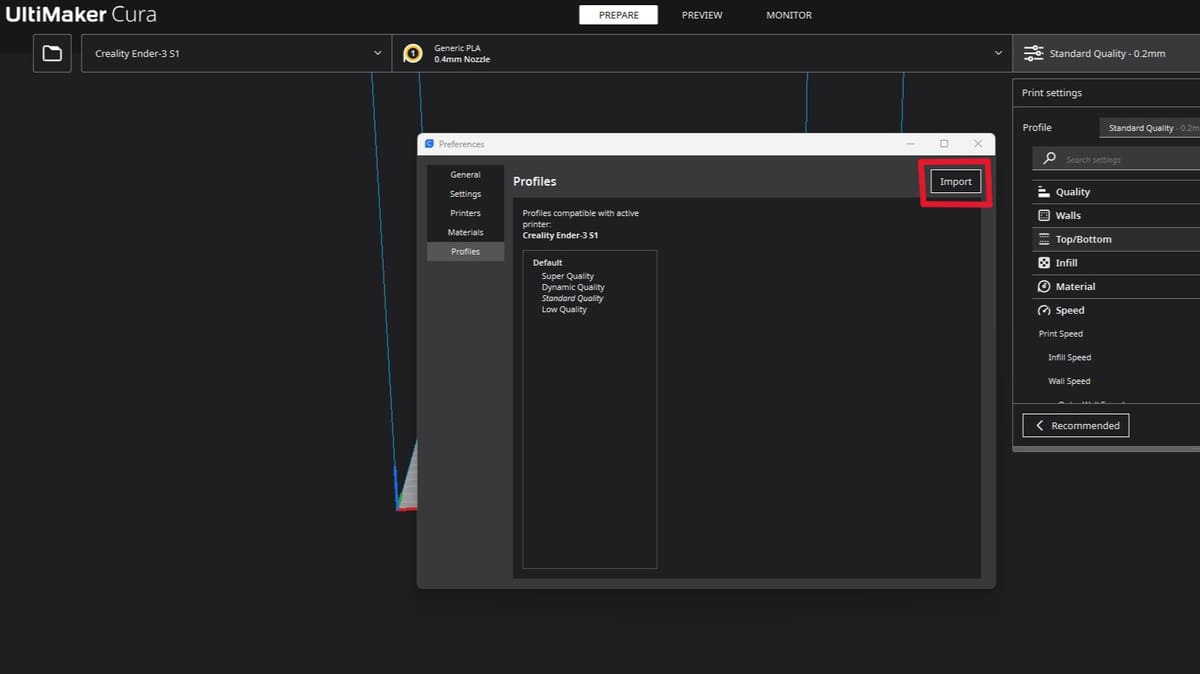
Task: Collapse the Speed settings section
Action: [1115, 310]
